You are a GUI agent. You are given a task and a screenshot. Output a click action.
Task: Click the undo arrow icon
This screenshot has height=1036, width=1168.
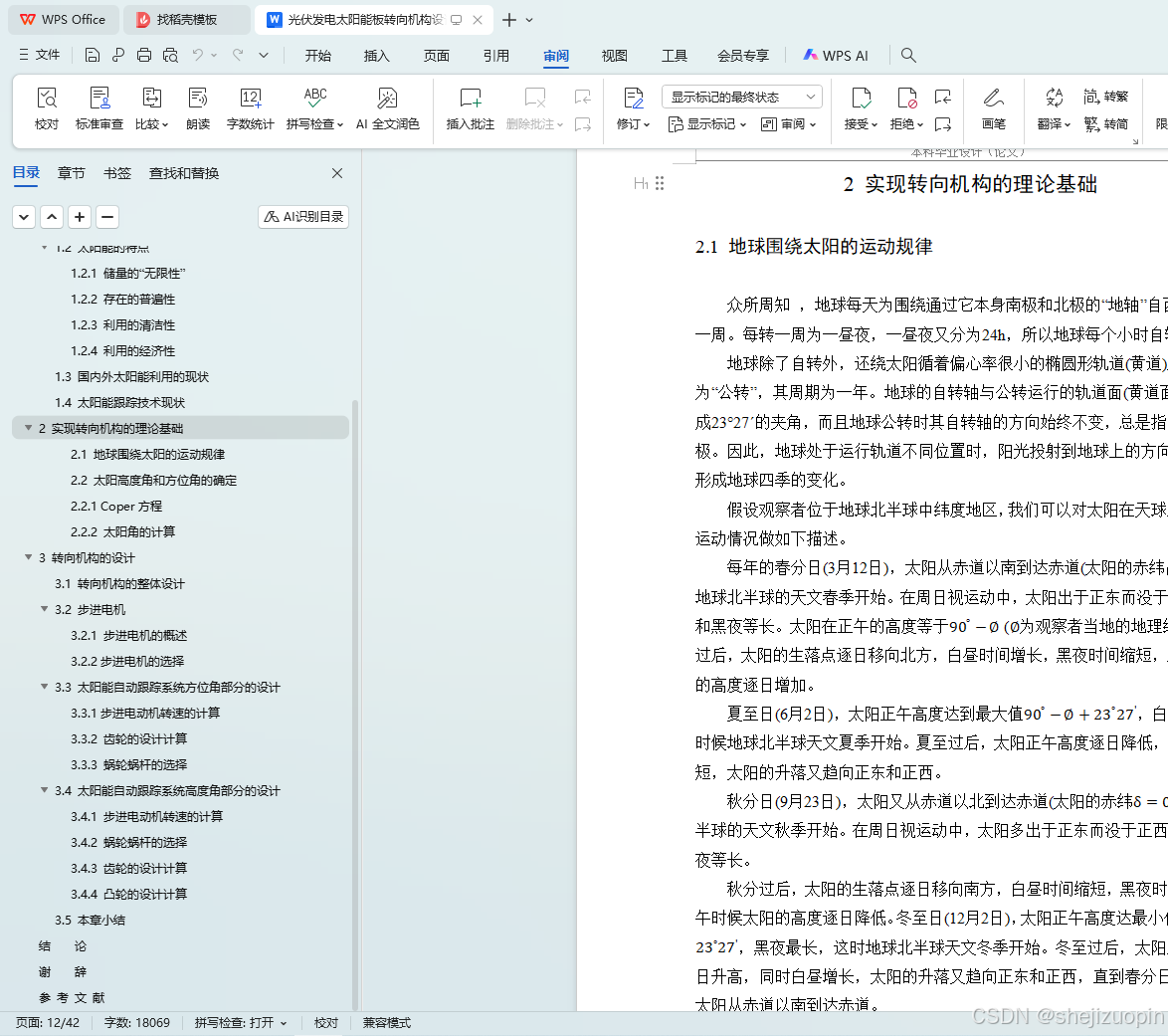tap(197, 55)
